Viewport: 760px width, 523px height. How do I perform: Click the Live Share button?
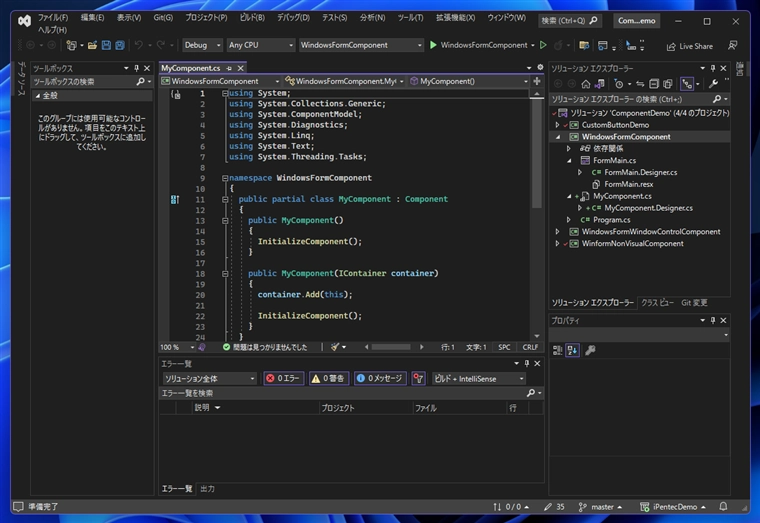(690, 46)
